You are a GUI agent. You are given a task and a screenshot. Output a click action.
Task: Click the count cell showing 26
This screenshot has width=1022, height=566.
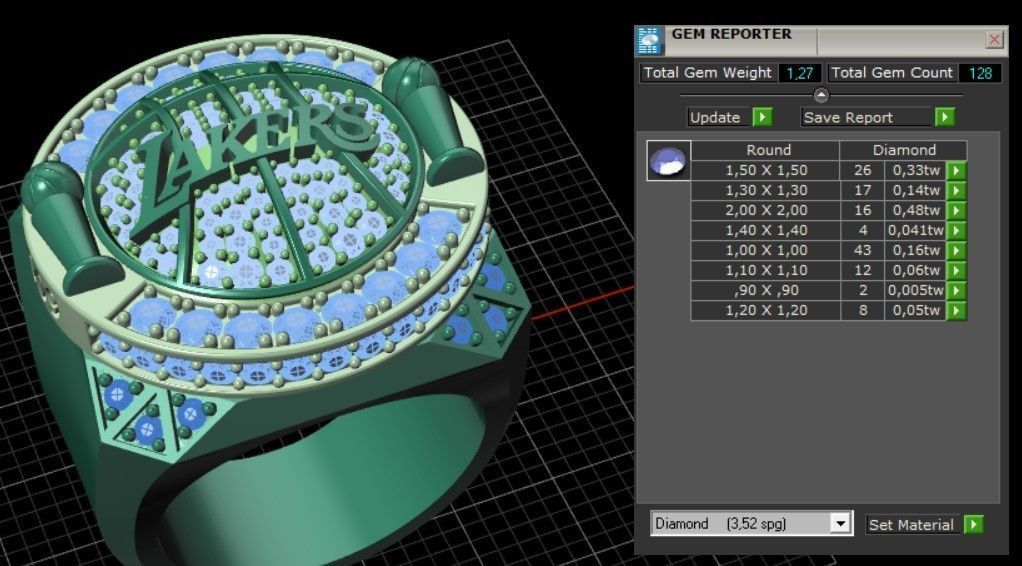point(862,171)
